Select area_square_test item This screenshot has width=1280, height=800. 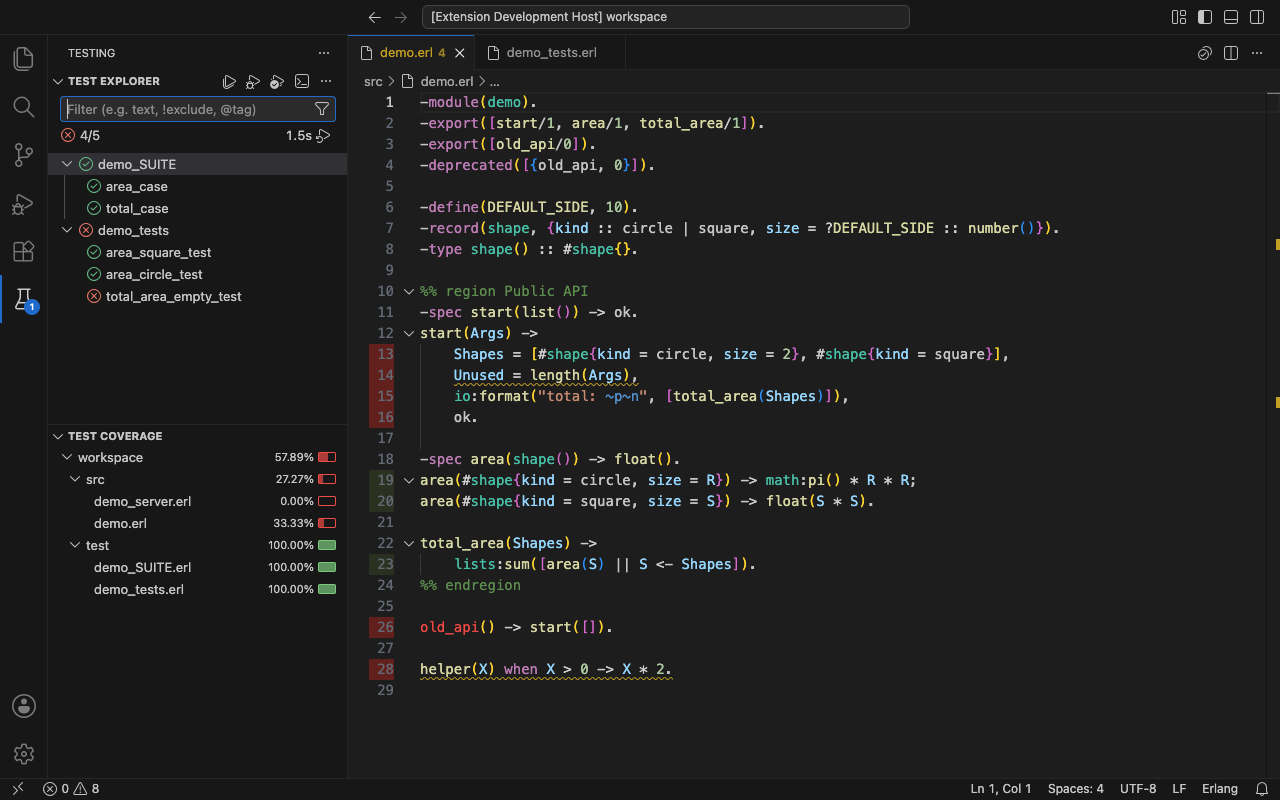tap(198, 253)
